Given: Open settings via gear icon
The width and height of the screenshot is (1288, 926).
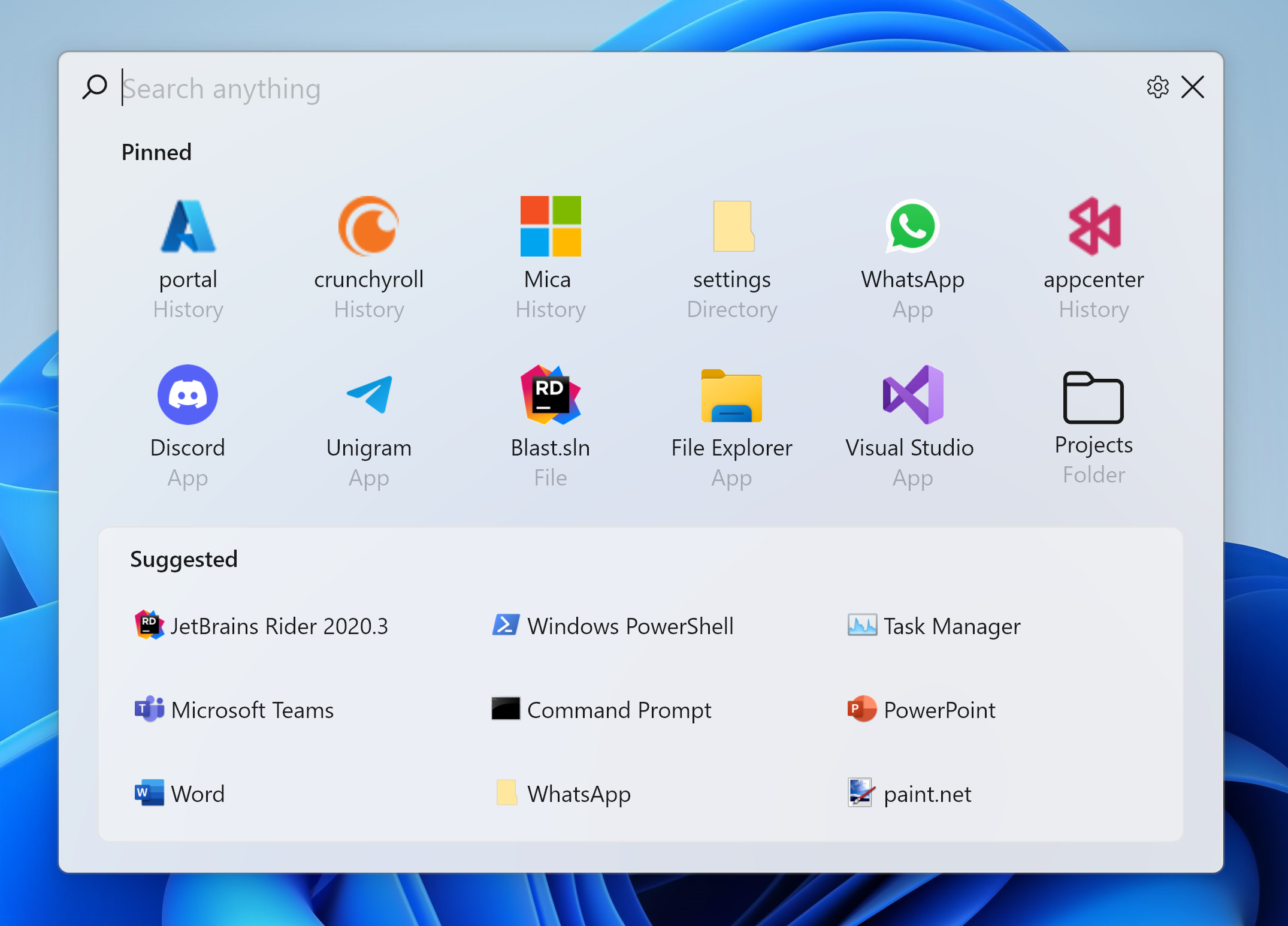Looking at the screenshot, I should (1158, 87).
